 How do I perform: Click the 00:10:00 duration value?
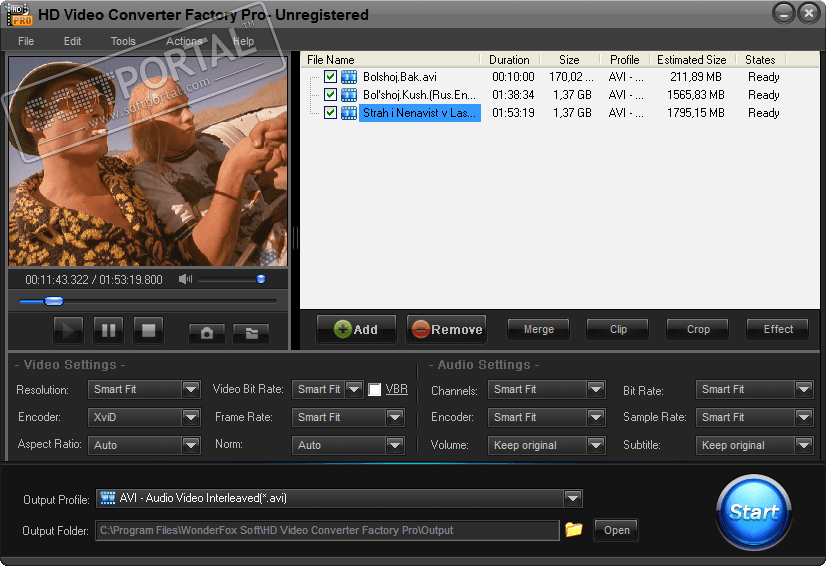tap(513, 77)
